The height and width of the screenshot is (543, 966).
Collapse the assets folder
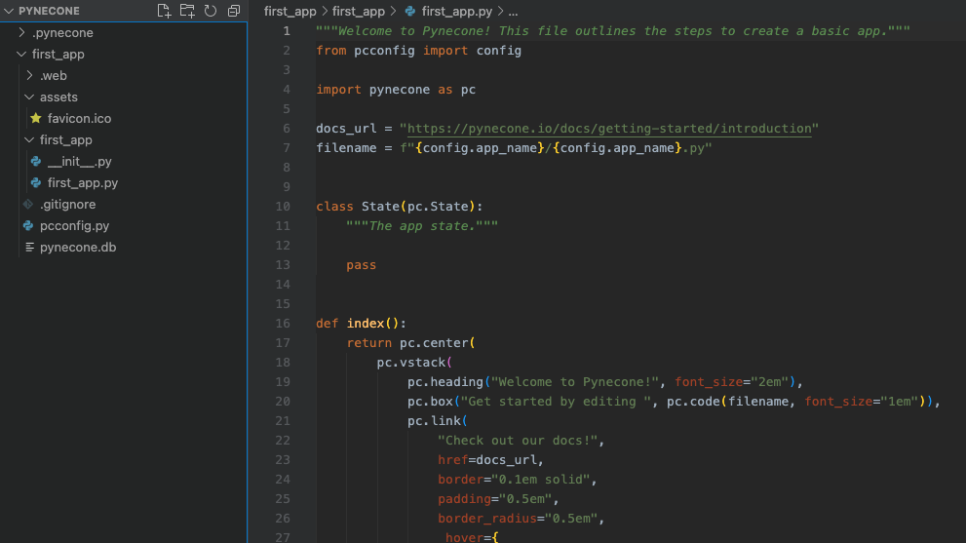(29, 97)
